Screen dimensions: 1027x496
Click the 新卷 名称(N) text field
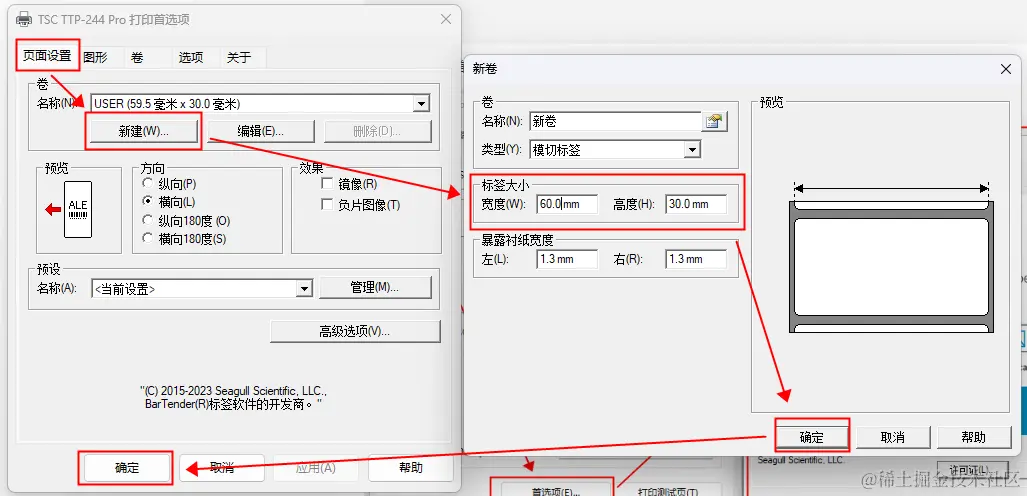click(x=616, y=121)
